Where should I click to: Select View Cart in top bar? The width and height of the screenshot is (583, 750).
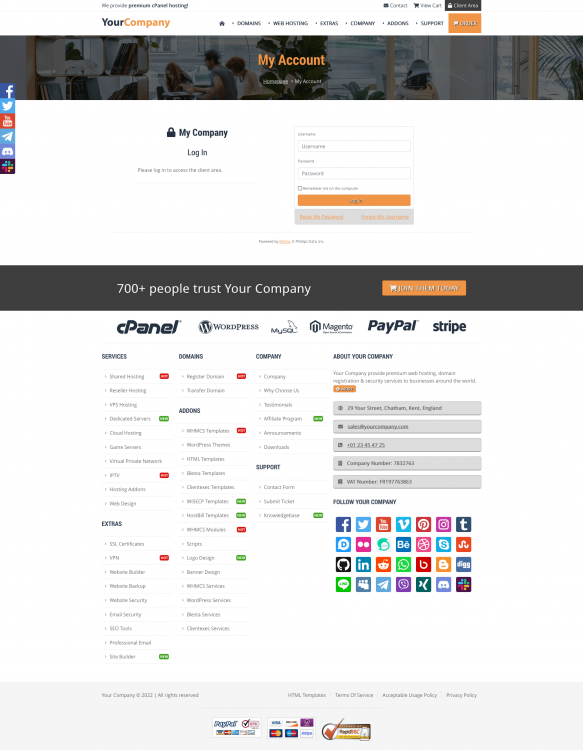[x=428, y=5]
